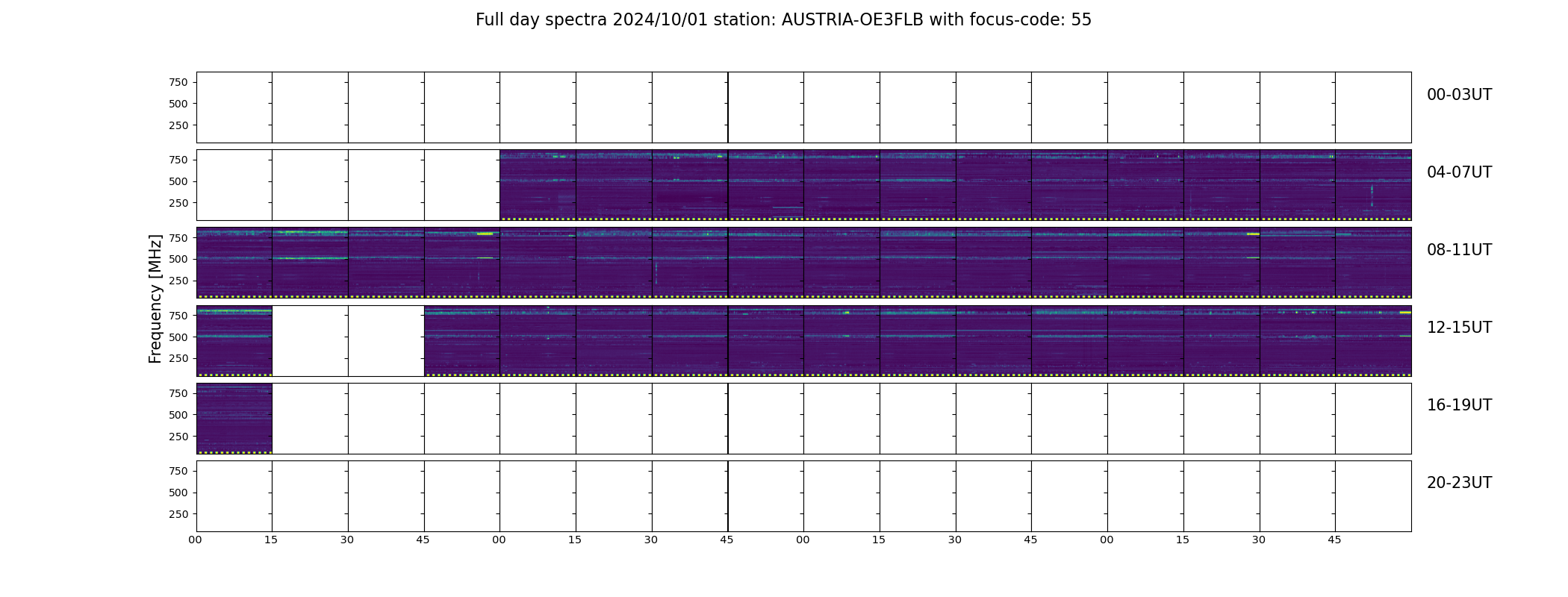Select the 20-23UT row label
The height and width of the screenshot is (597, 1568).
(1459, 483)
